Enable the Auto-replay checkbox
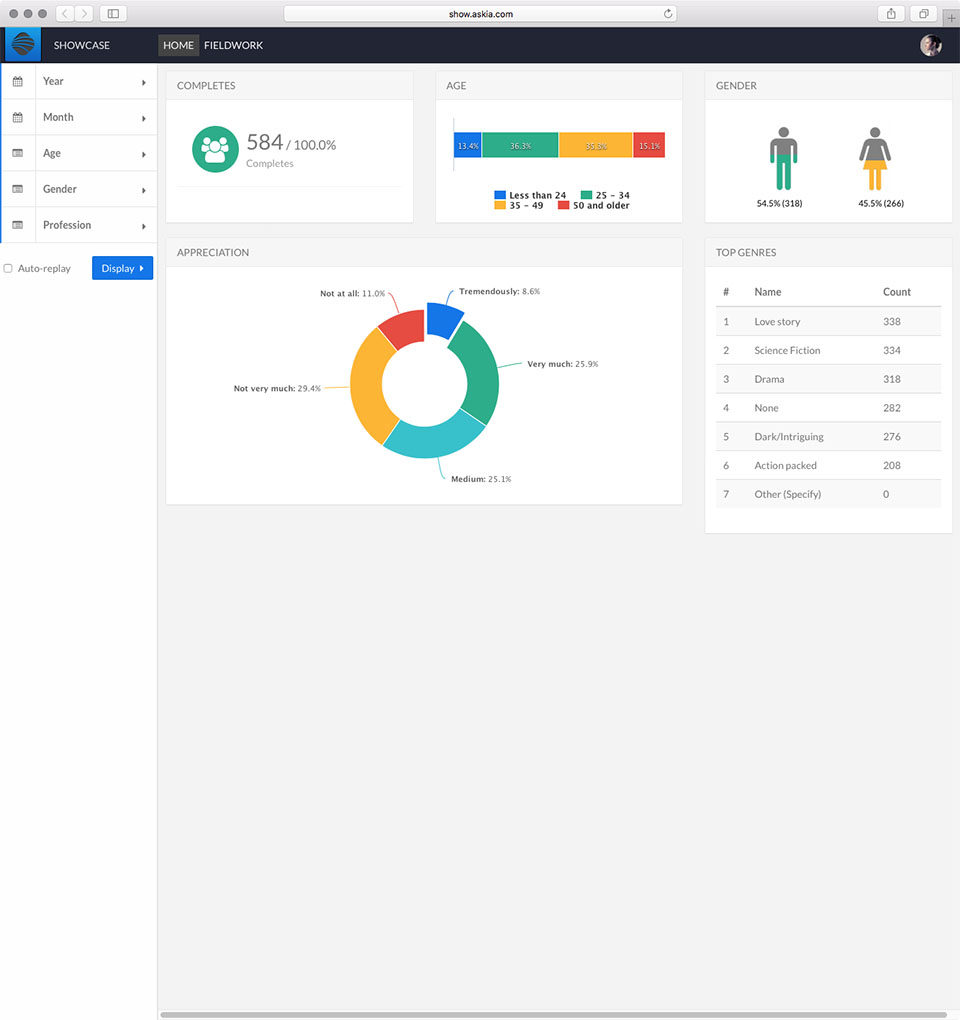This screenshot has height=1020, width=960. tap(8, 268)
